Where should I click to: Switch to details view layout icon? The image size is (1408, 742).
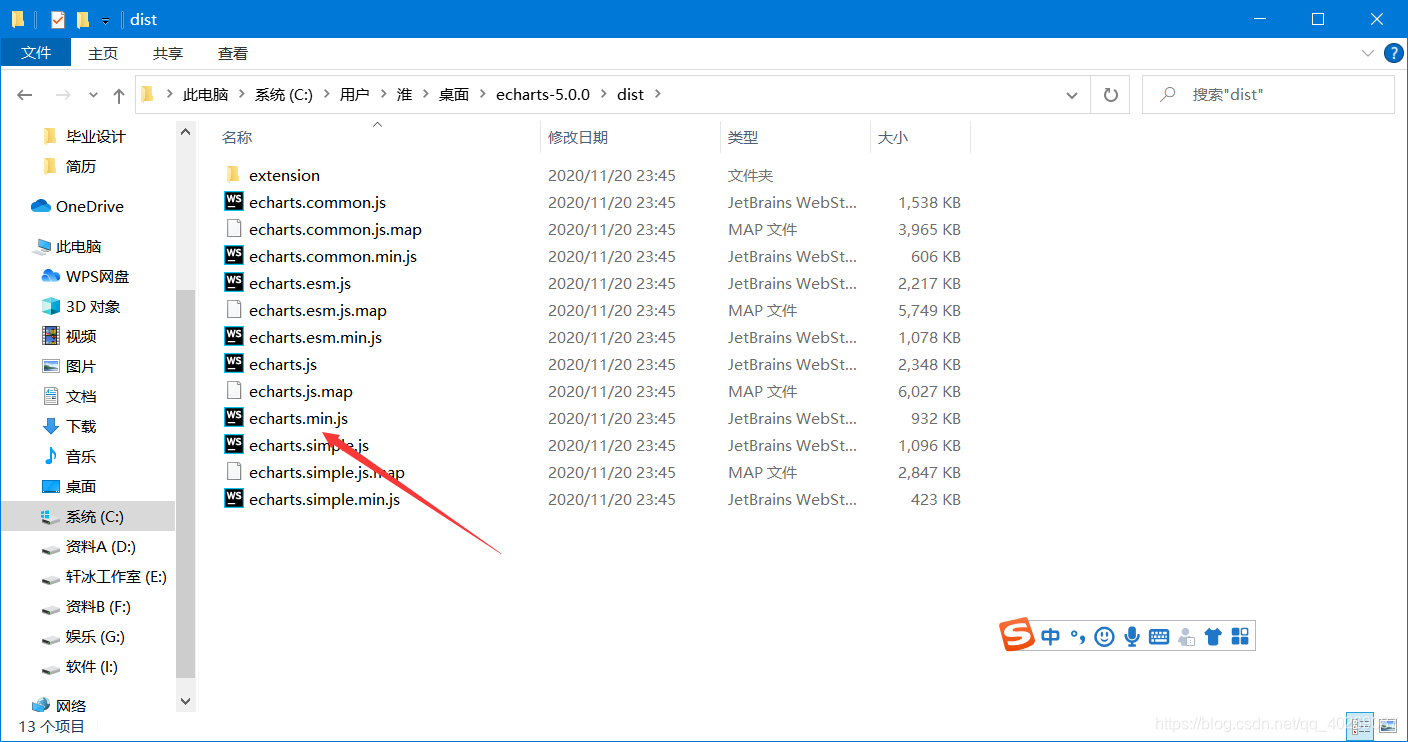1360,726
